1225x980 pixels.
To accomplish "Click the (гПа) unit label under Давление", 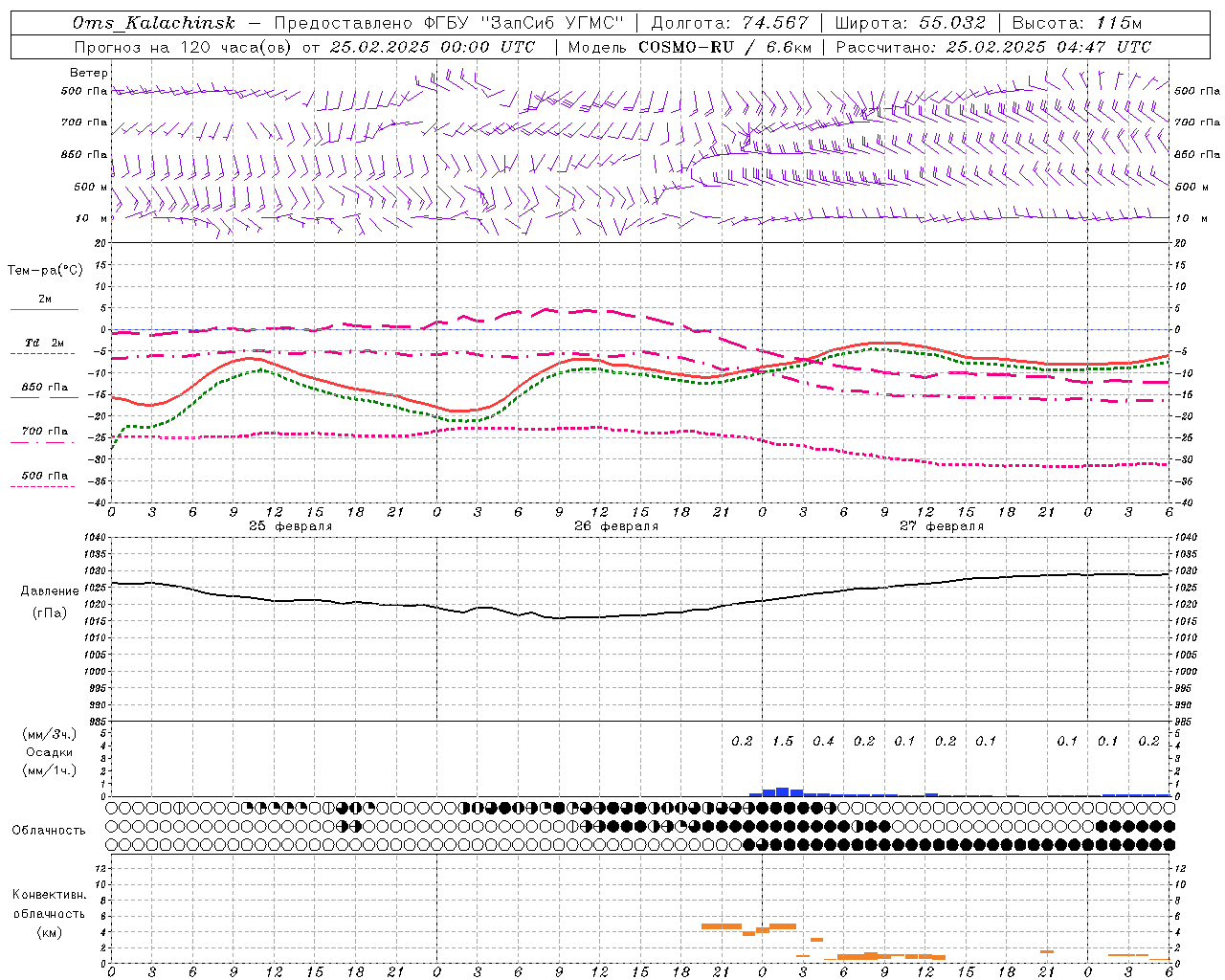I will tap(50, 613).
